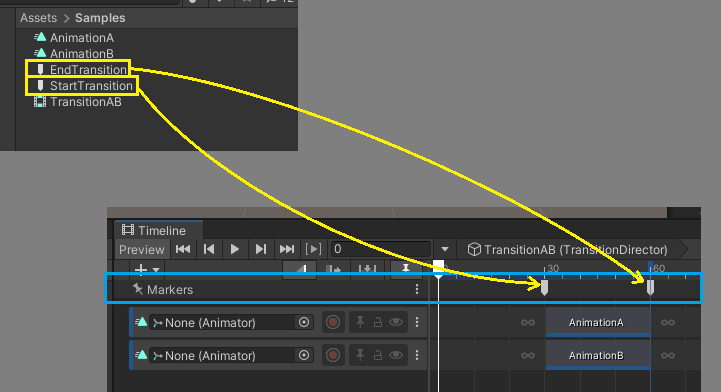Toggle the marker track pin toolbar icon
The width and height of the screenshot is (721, 392).
(406, 269)
